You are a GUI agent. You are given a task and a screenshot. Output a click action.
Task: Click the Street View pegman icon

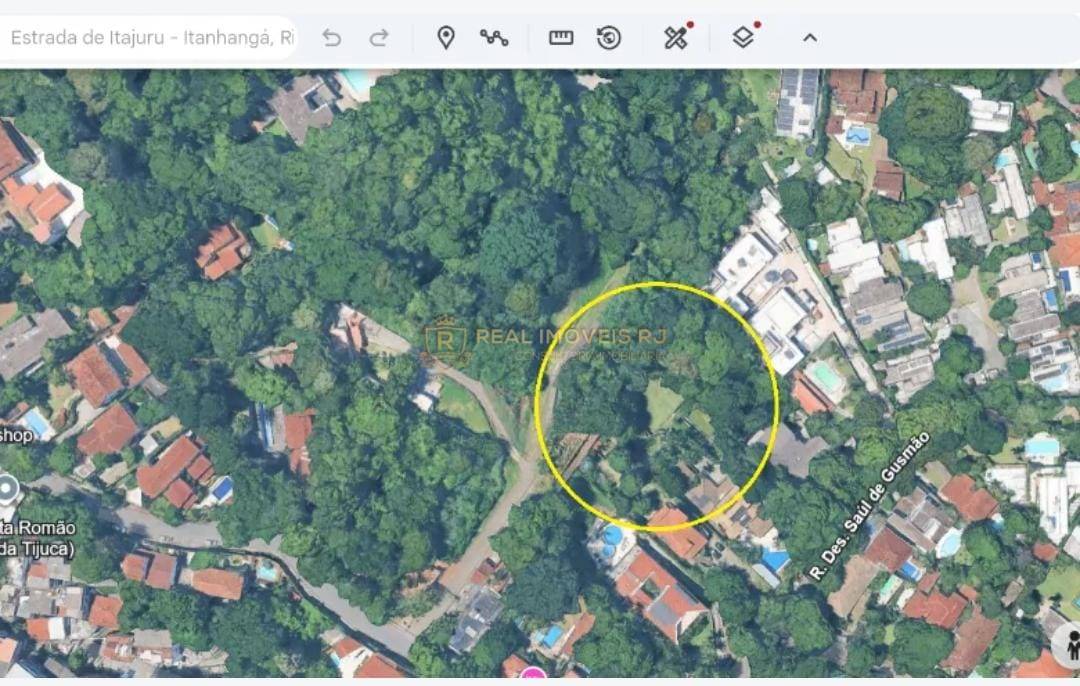tap(1068, 646)
